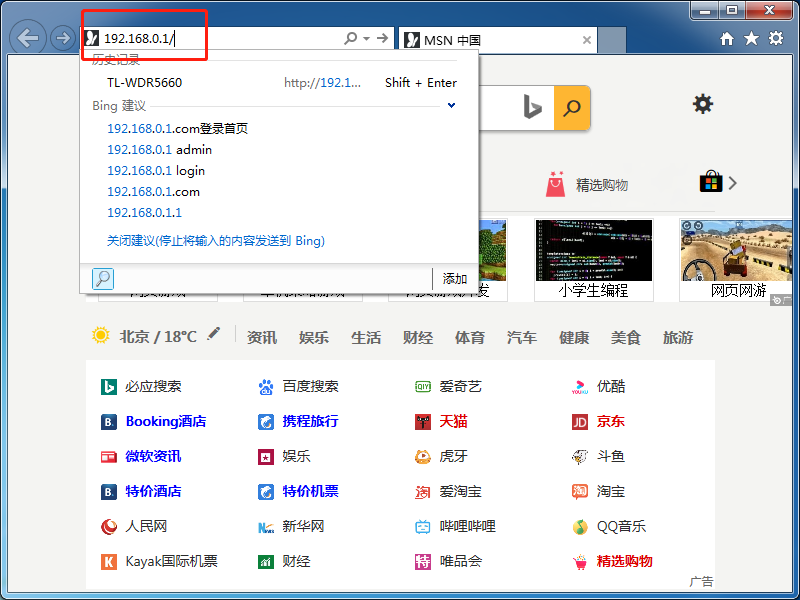This screenshot has height=600, width=800.
Task: Open the 人民网 link
Action: click(x=134, y=526)
